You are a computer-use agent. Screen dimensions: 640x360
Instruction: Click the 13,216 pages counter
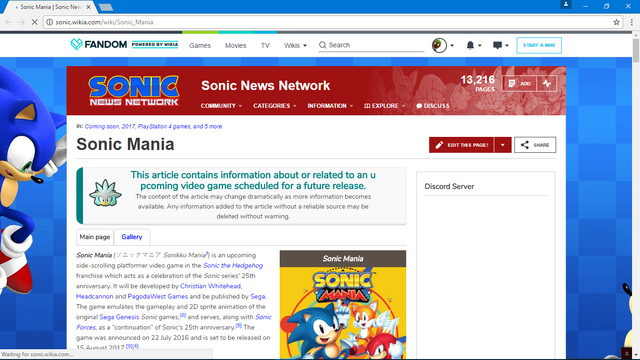[x=478, y=83]
